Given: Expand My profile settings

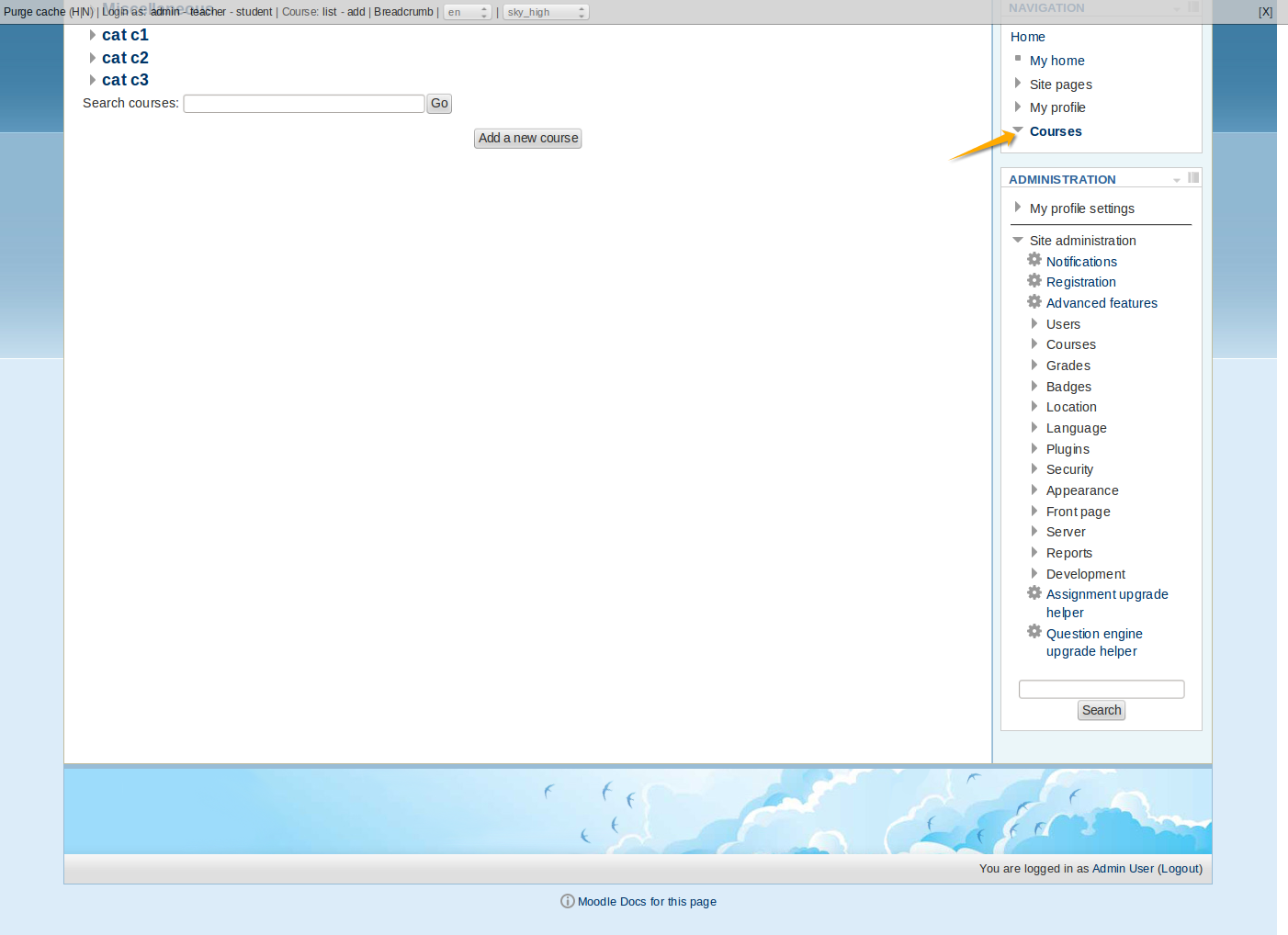Looking at the screenshot, I should tap(1018, 208).
